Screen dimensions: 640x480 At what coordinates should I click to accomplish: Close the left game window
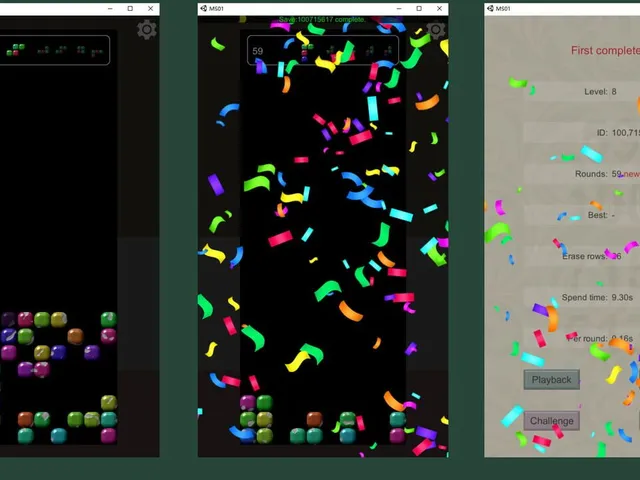(151, 9)
